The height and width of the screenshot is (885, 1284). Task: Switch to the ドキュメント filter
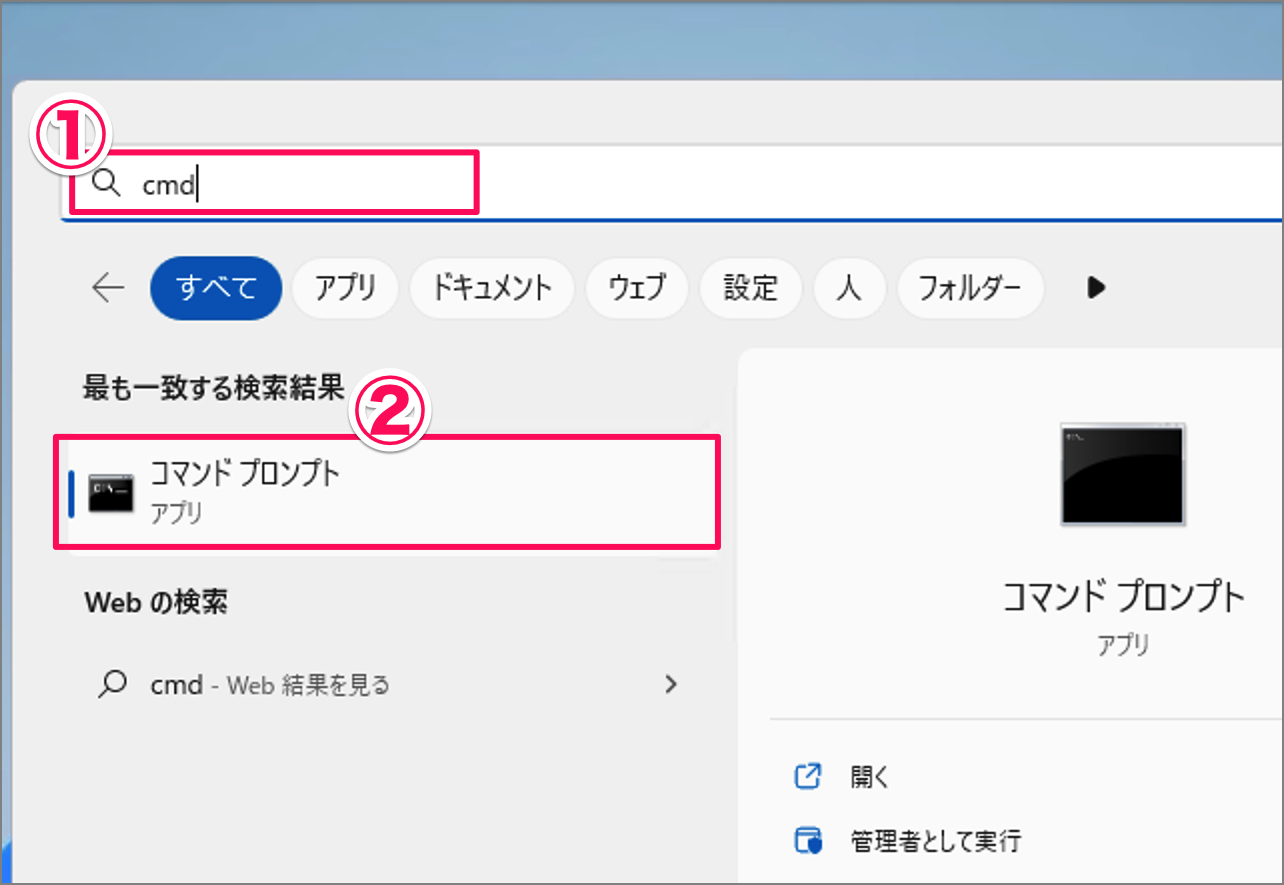point(492,288)
